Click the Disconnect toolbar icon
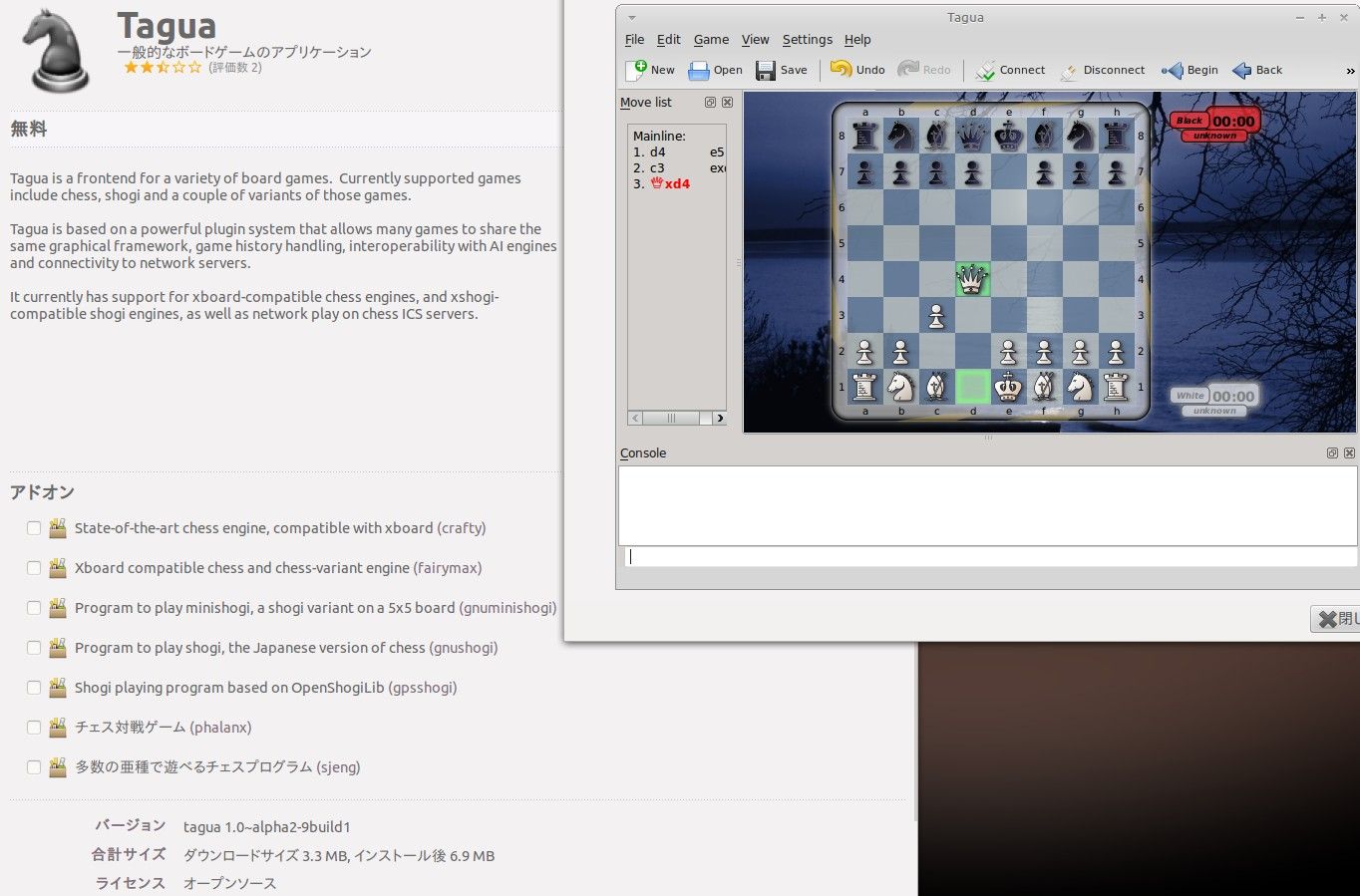Viewport: 1360px width, 896px height. pos(1069,71)
